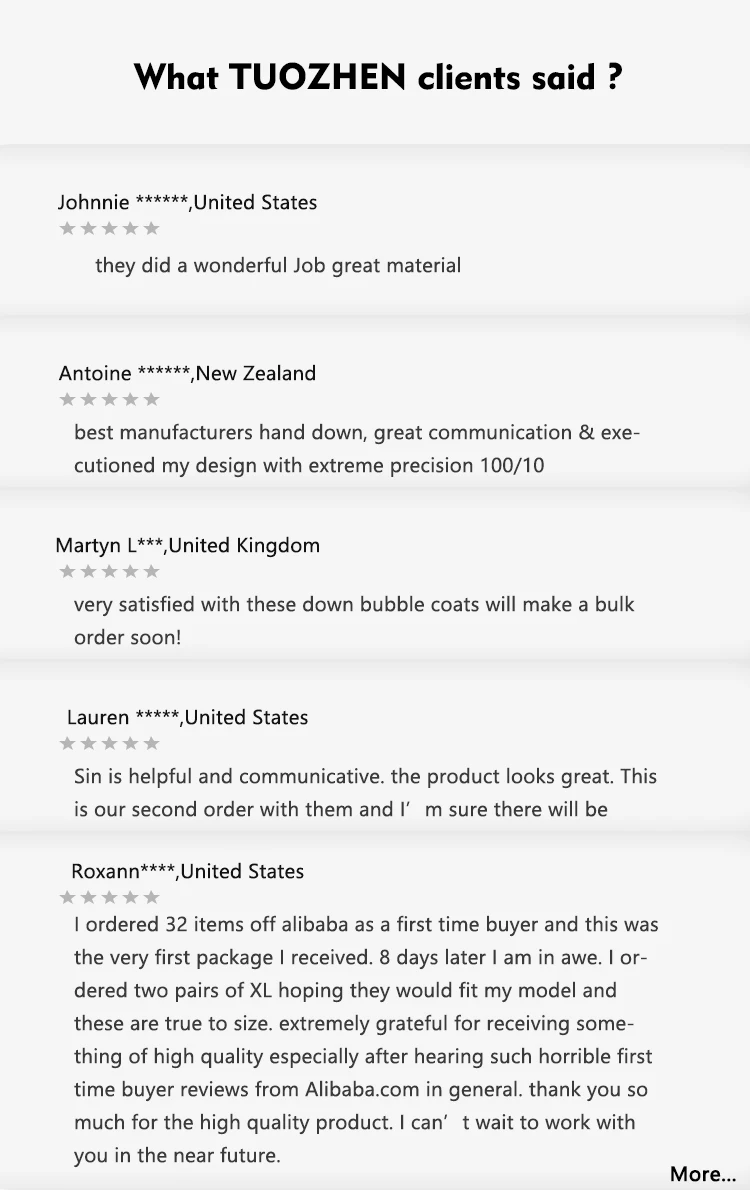Select reviewer name Johnnie, United States
The image size is (750, 1190).
pyautogui.click(x=187, y=202)
